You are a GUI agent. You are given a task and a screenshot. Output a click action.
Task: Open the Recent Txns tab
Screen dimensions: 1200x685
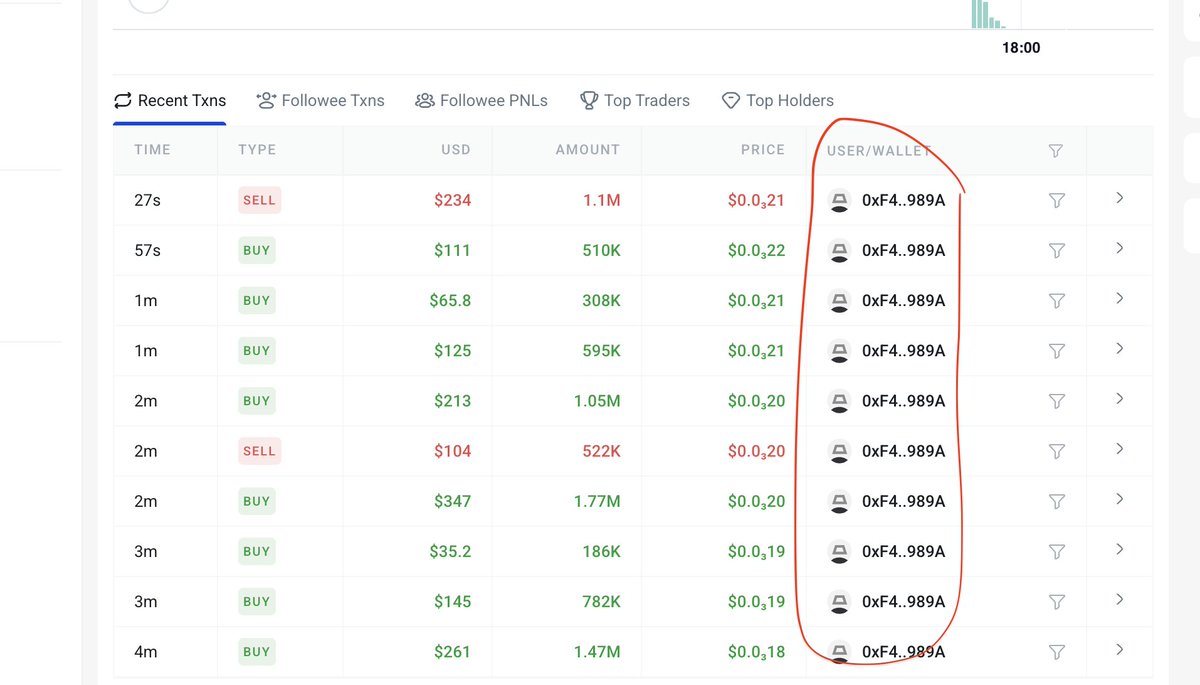coord(170,100)
